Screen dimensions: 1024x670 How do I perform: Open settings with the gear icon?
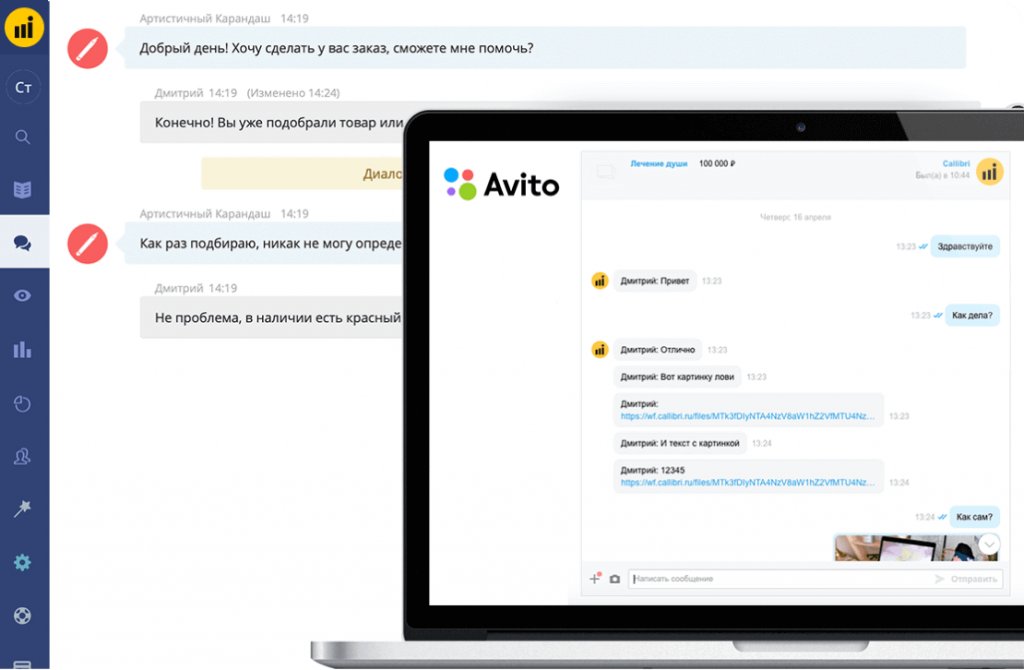pyautogui.click(x=24, y=562)
